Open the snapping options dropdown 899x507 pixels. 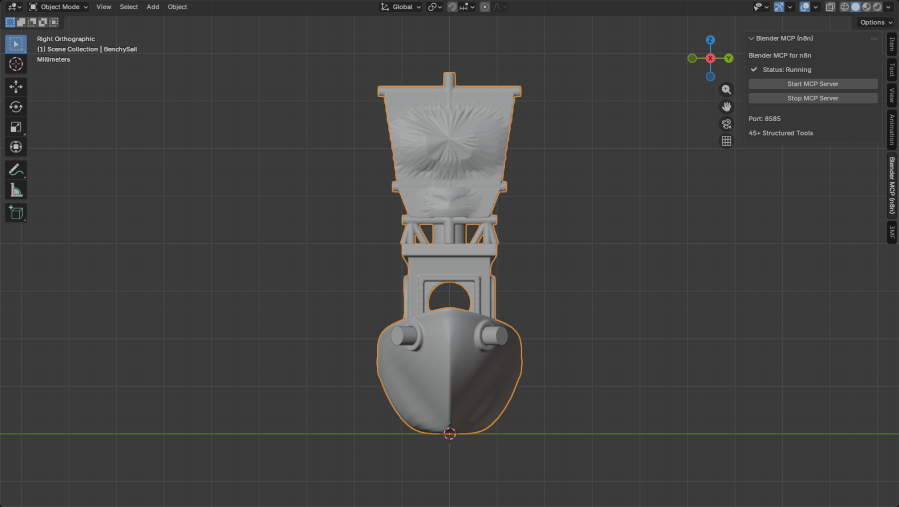click(x=467, y=7)
